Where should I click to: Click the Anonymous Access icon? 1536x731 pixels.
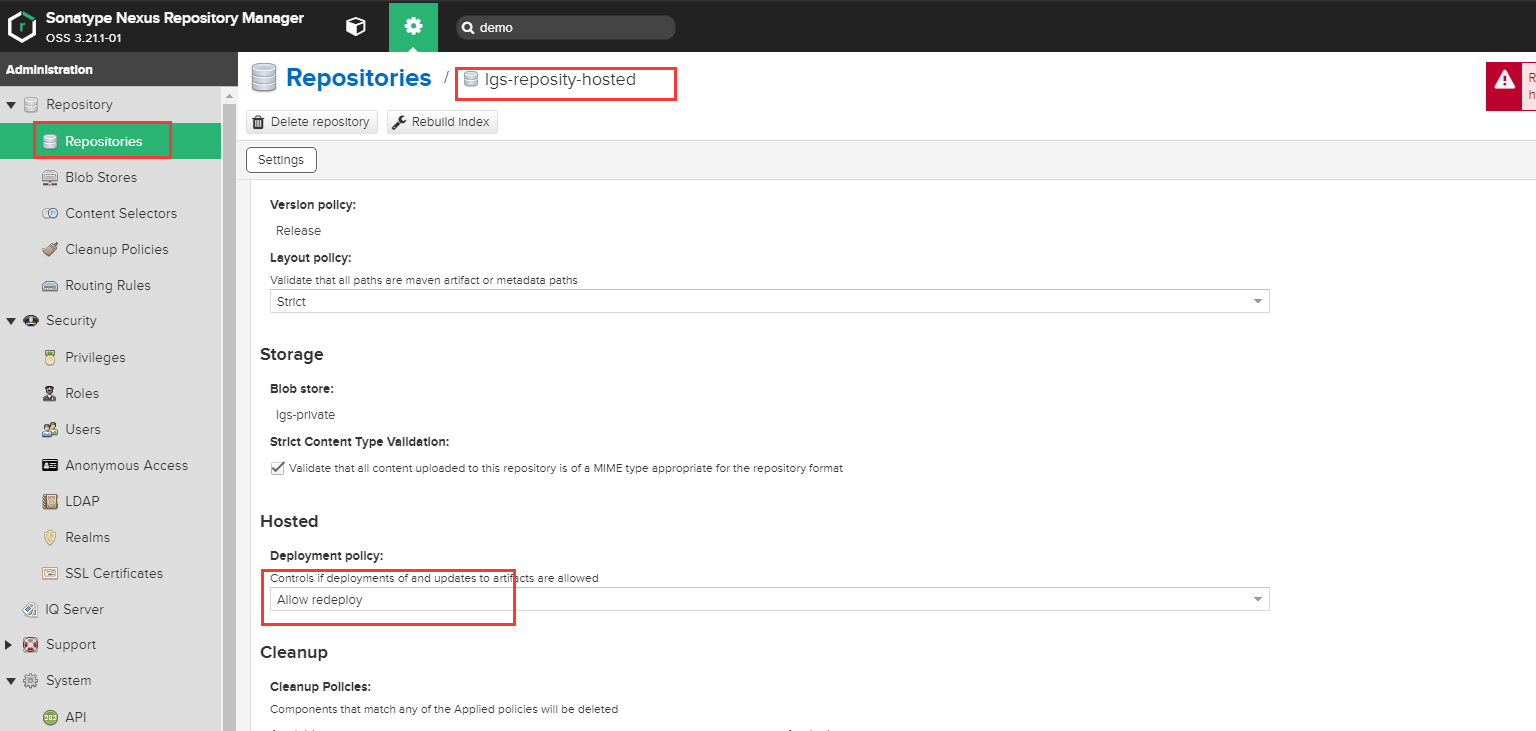[50, 465]
